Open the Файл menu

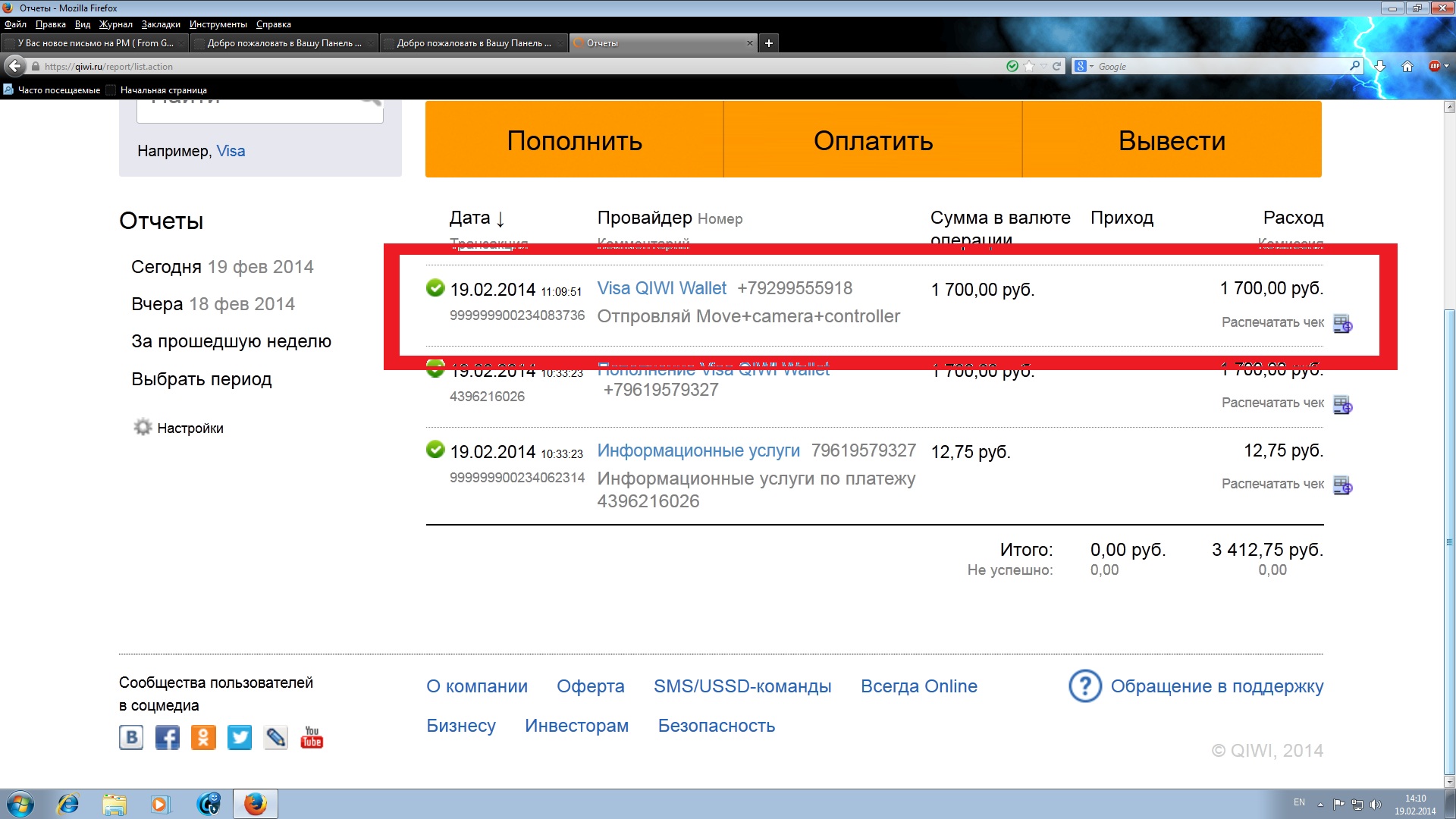(x=15, y=24)
